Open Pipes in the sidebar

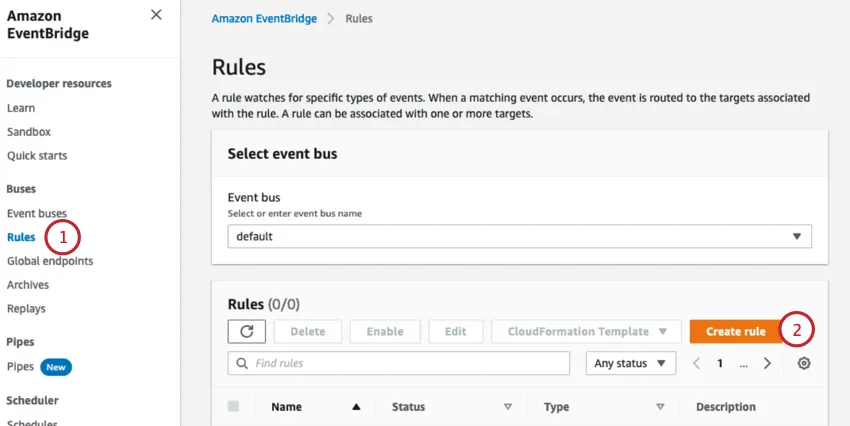point(20,367)
